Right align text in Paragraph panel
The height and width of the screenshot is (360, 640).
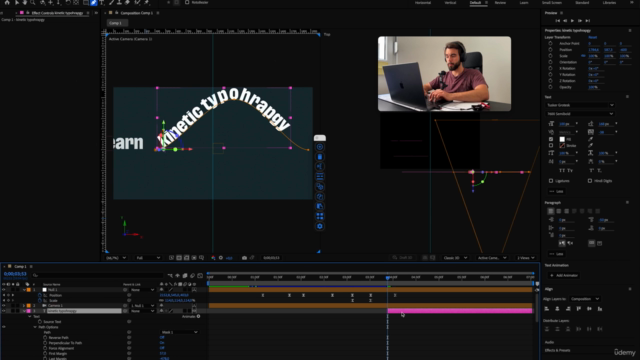click(566, 211)
